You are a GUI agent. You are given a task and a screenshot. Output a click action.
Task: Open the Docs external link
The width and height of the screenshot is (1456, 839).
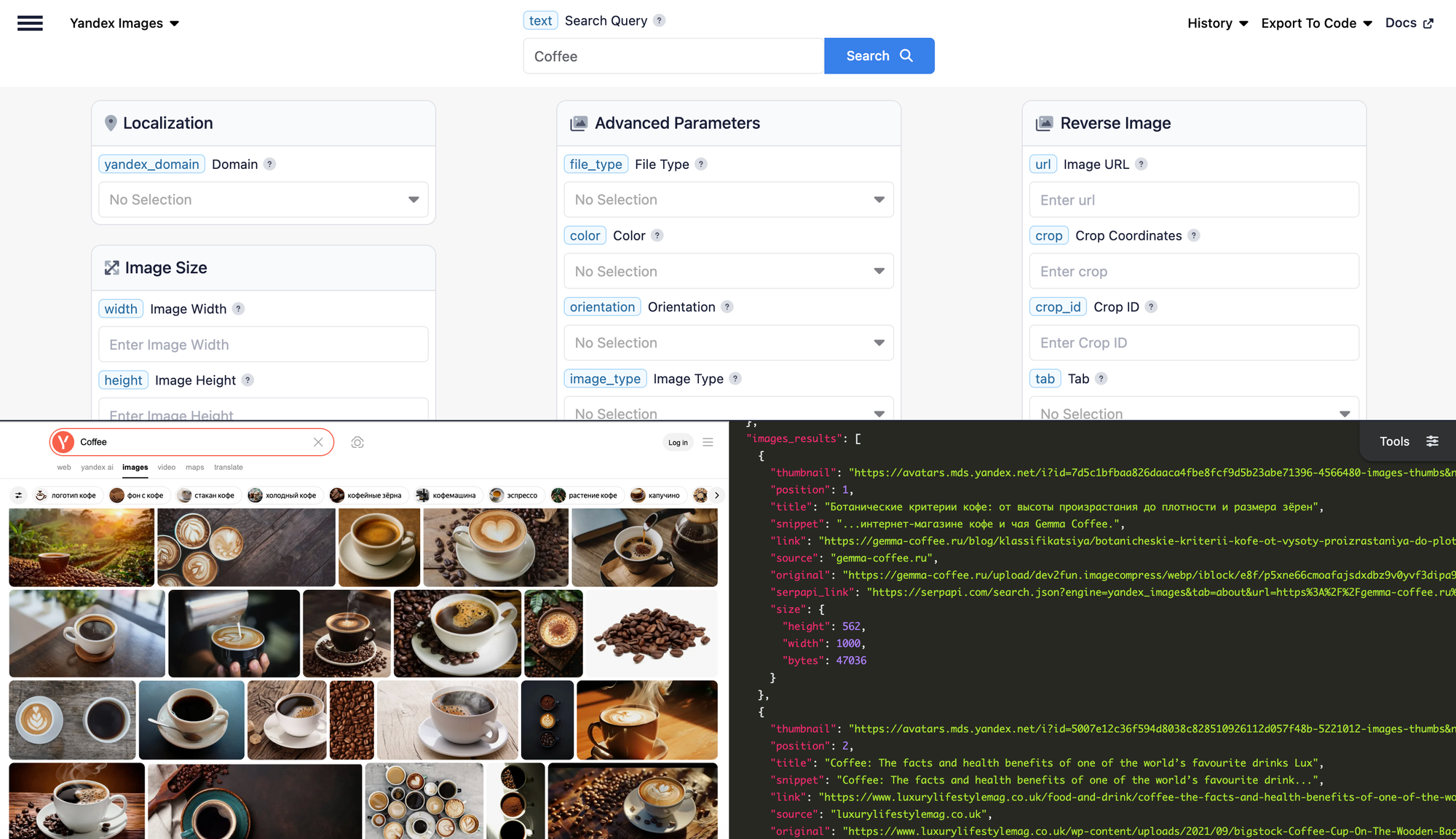(1409, 23)
